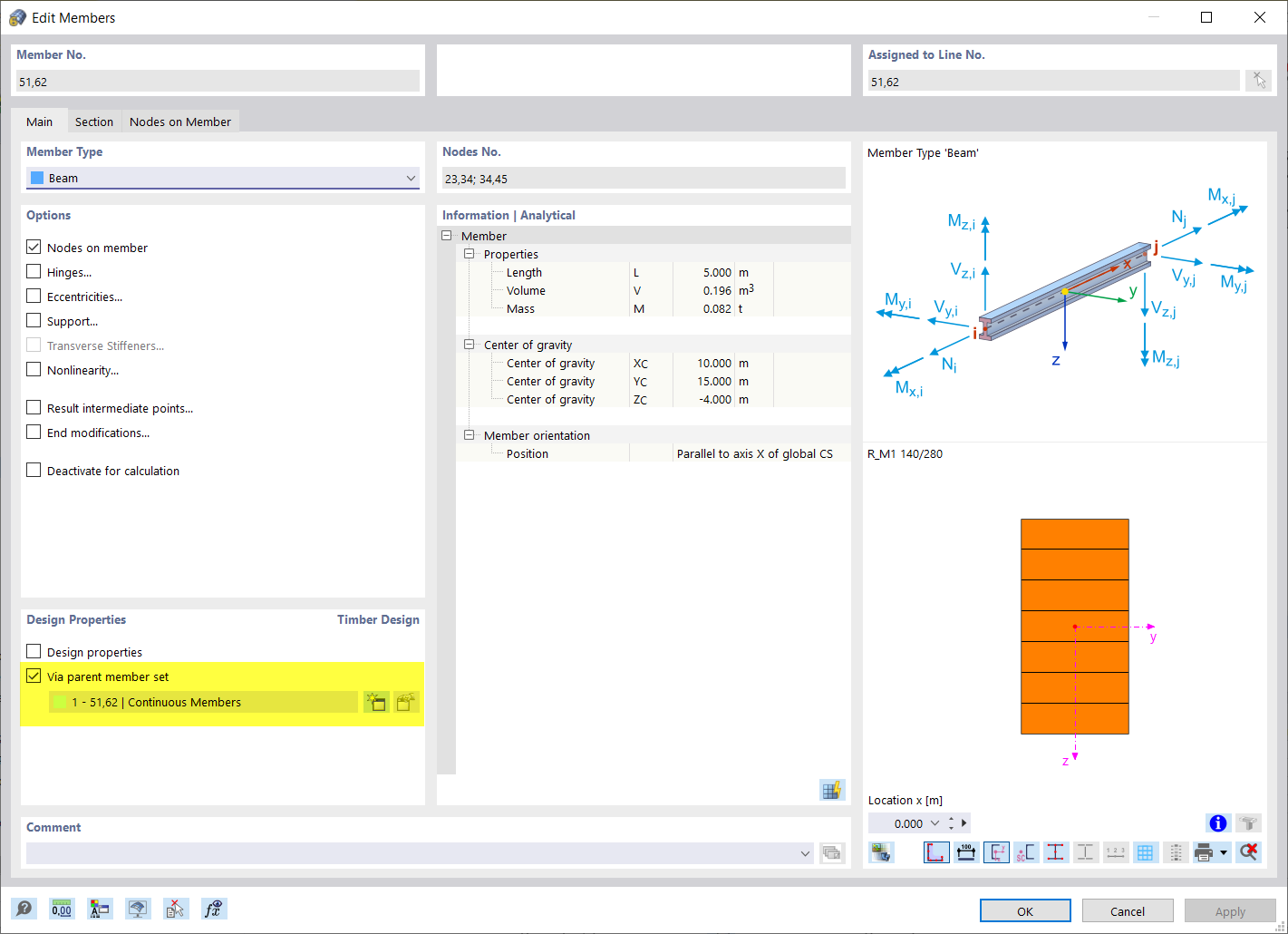Screen dimensions: 1288x934
Task: Click the 1 2 3 numbering icon
Action: (1116, 852)
